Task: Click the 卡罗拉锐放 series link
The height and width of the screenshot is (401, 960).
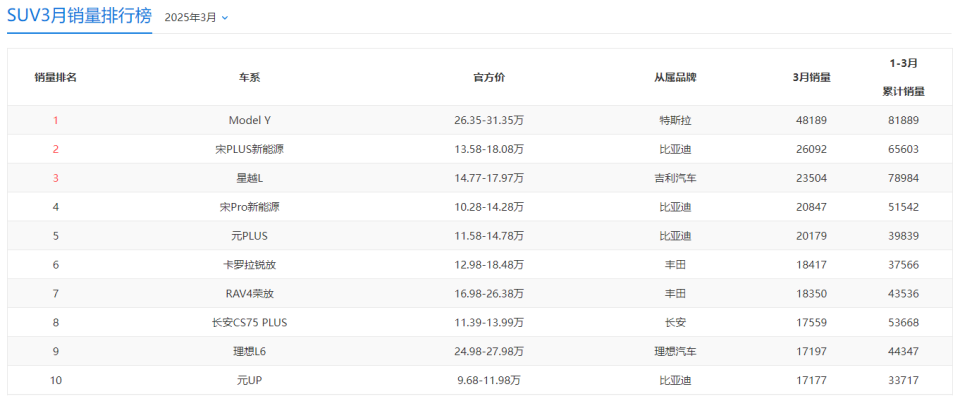Action: click(x=249, y=265)
